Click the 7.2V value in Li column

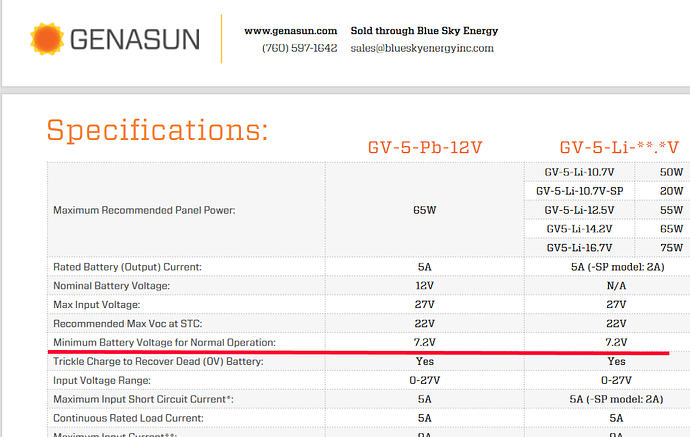pyautogui.click(x=616, y=342)
